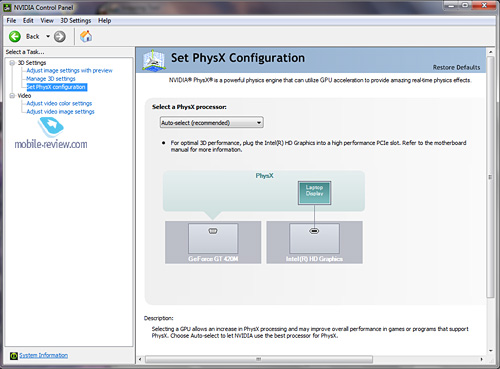Viewport: 500px width, 369px height.
Task: Minimize the NVIDIA Control Panel window
Action: coord(451,5)
